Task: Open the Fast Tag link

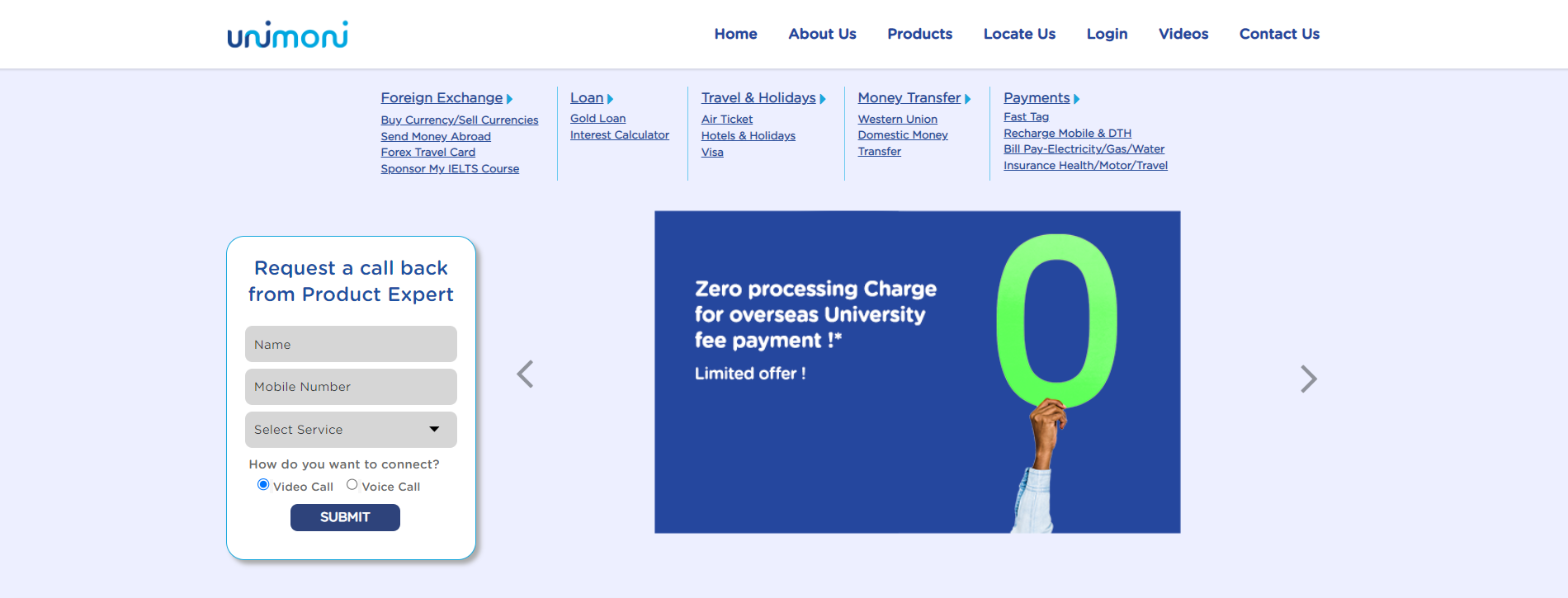Action: (x=1026, y=117)
